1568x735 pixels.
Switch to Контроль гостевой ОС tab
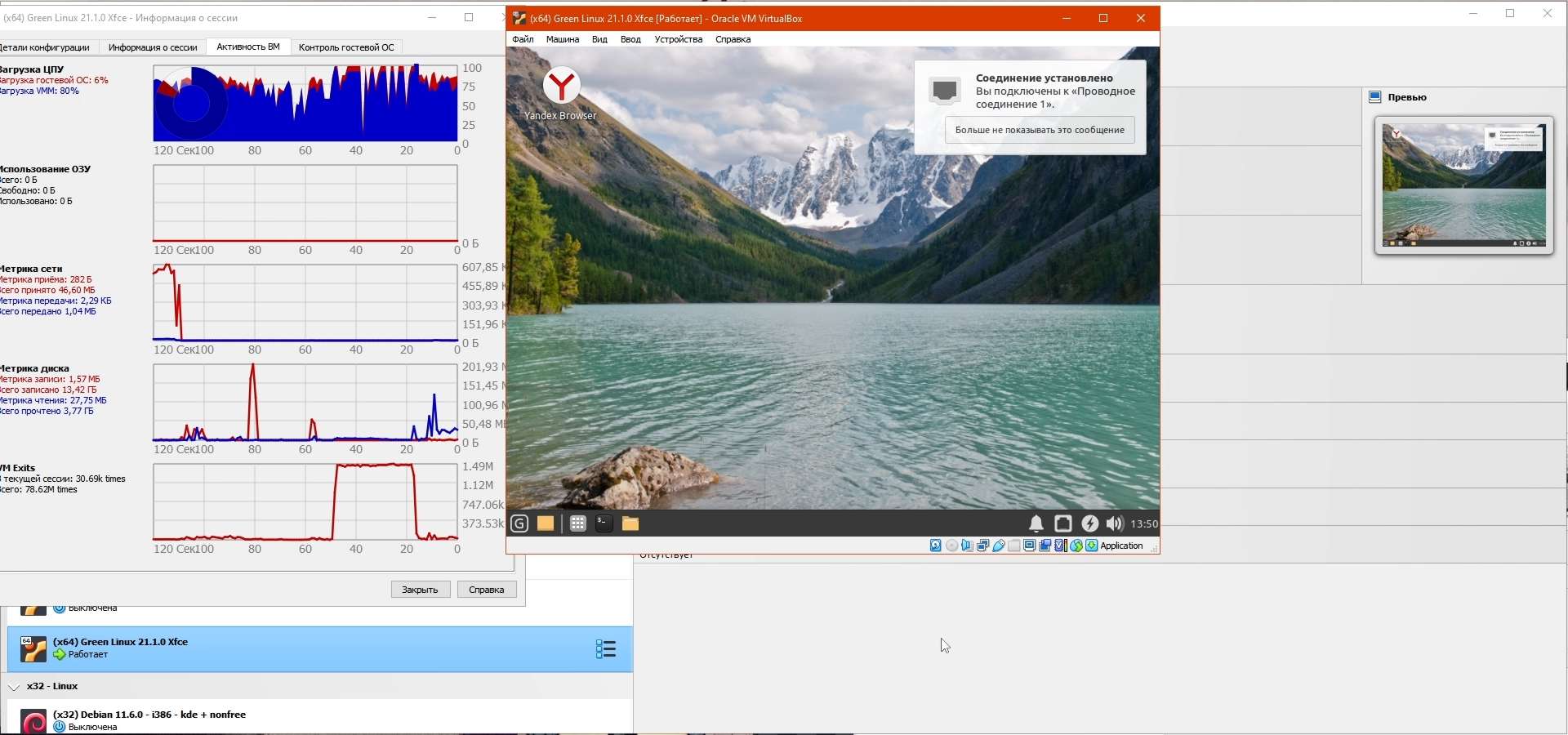click(346, 47)
